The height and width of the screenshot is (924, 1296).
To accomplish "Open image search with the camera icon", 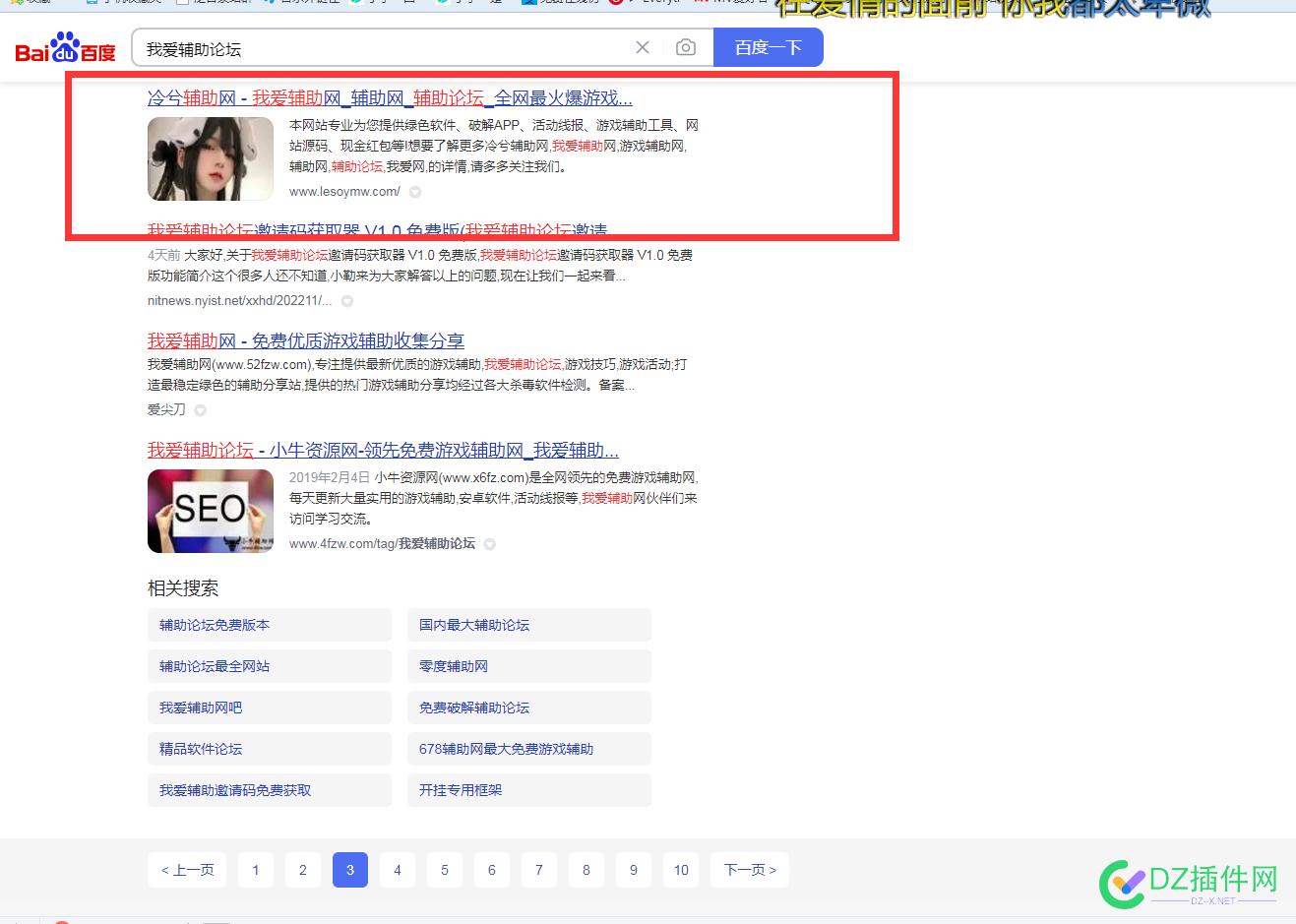I will pyautogui.click(x=686, y=47).
